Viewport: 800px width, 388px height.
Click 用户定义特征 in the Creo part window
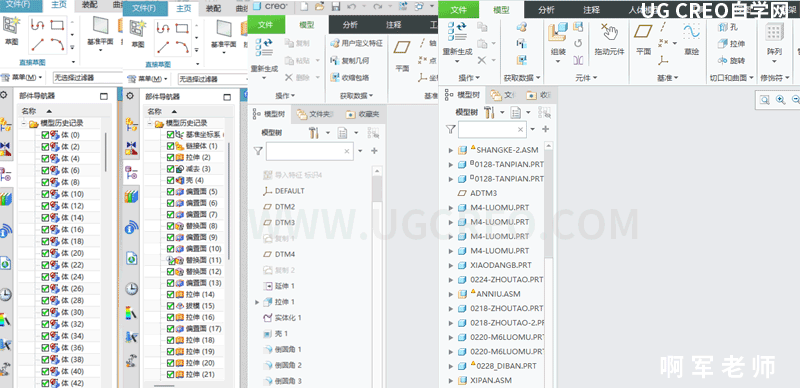pyautogui.click(x=356, y=43)
